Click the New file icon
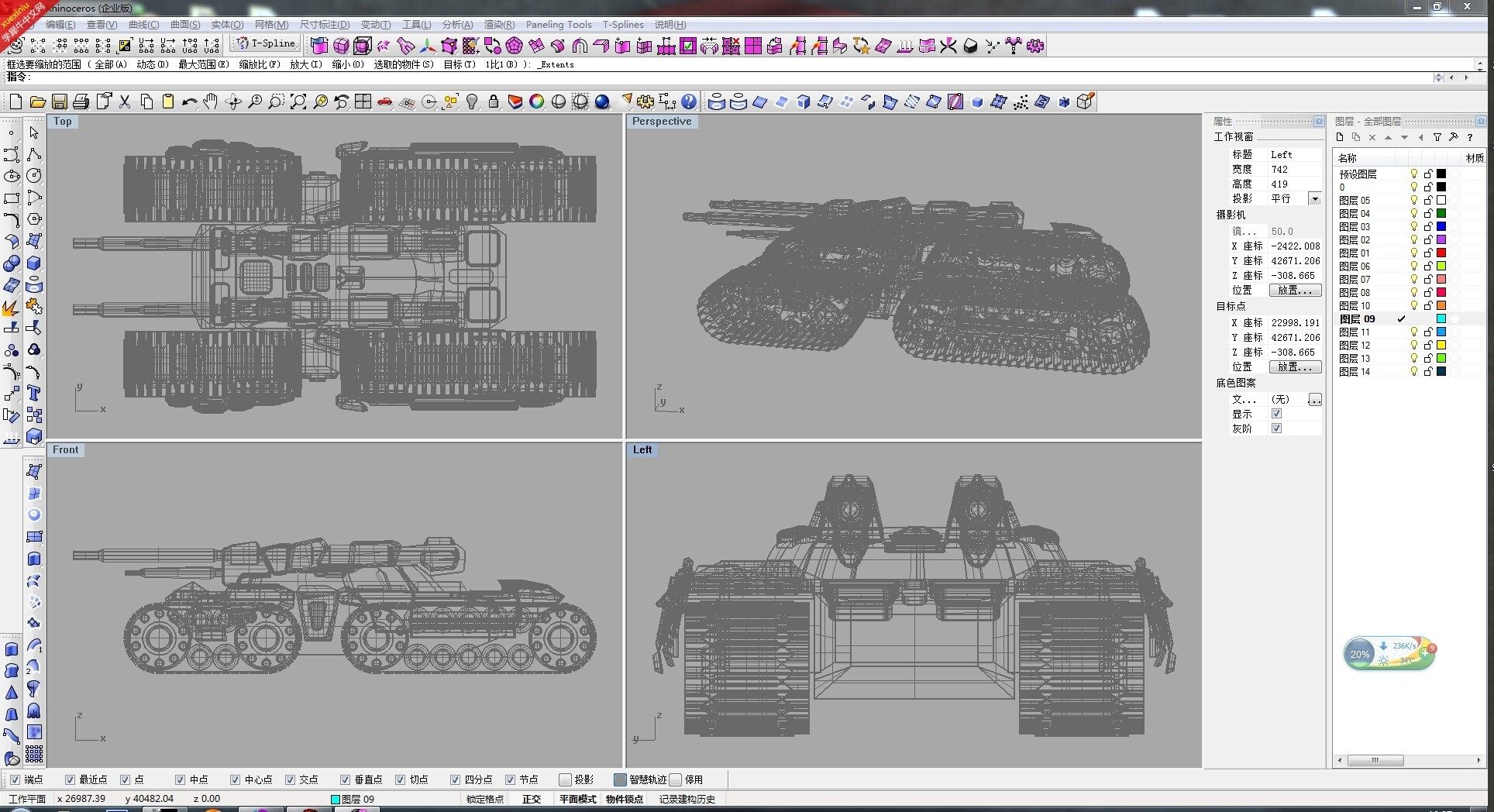Viewport: 1494px width, 812px height. coord(15,101)
